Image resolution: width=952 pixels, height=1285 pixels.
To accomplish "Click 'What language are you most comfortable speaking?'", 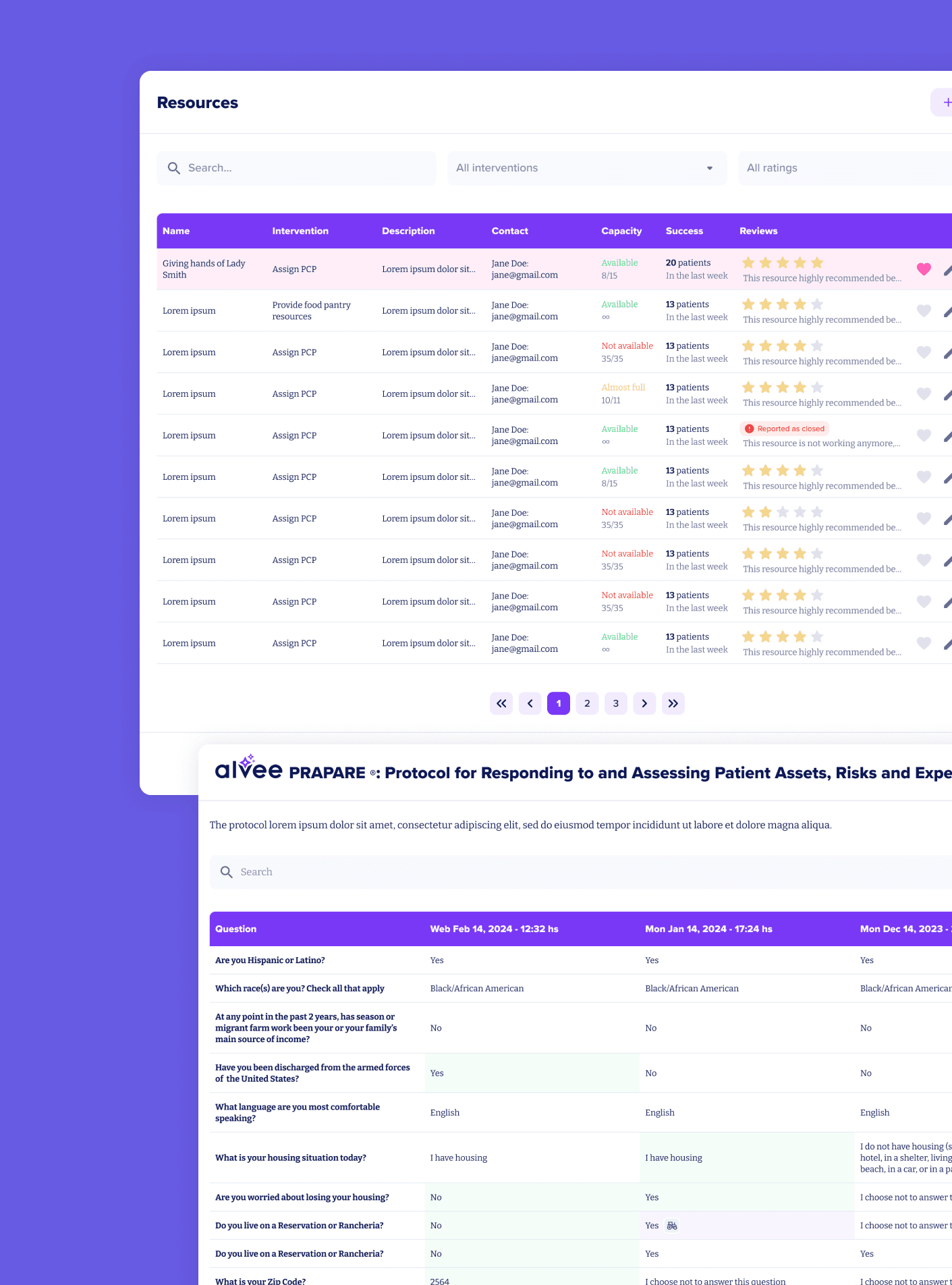I will click(298, 1112).
